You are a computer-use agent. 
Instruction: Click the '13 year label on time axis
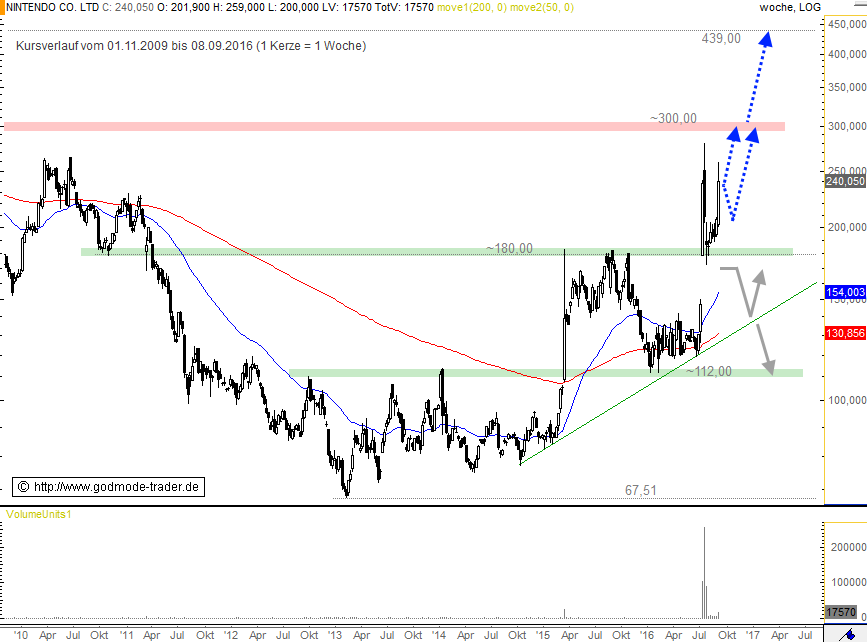(x=335, y=635)
